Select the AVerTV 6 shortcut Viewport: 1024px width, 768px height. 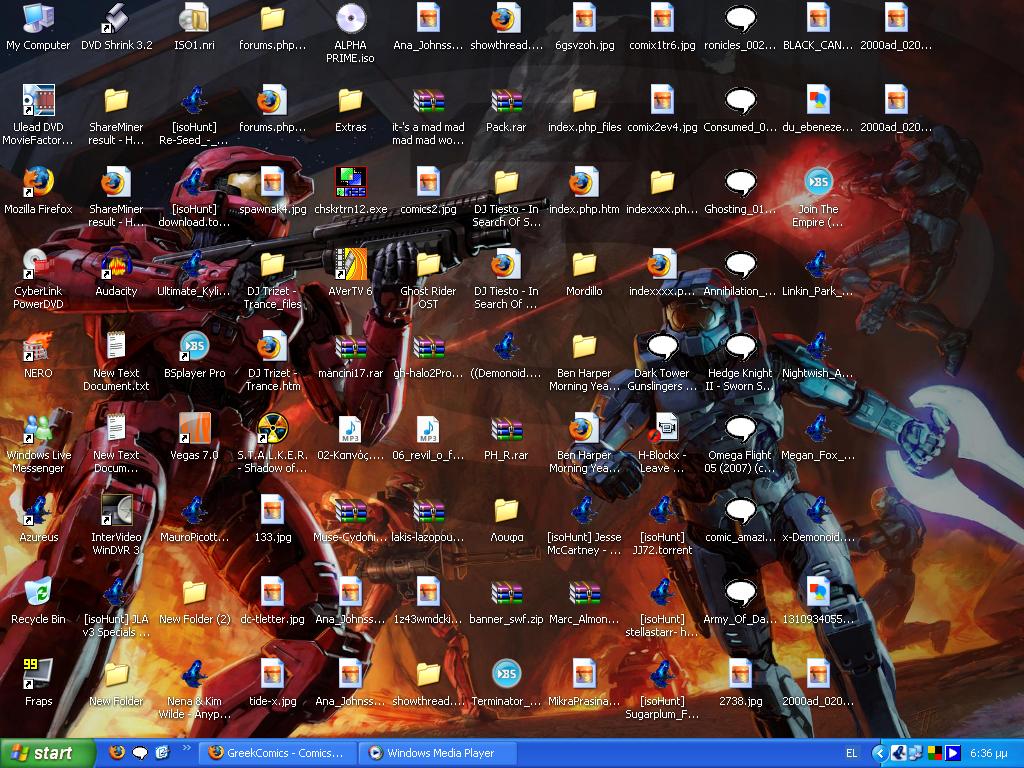350,274
